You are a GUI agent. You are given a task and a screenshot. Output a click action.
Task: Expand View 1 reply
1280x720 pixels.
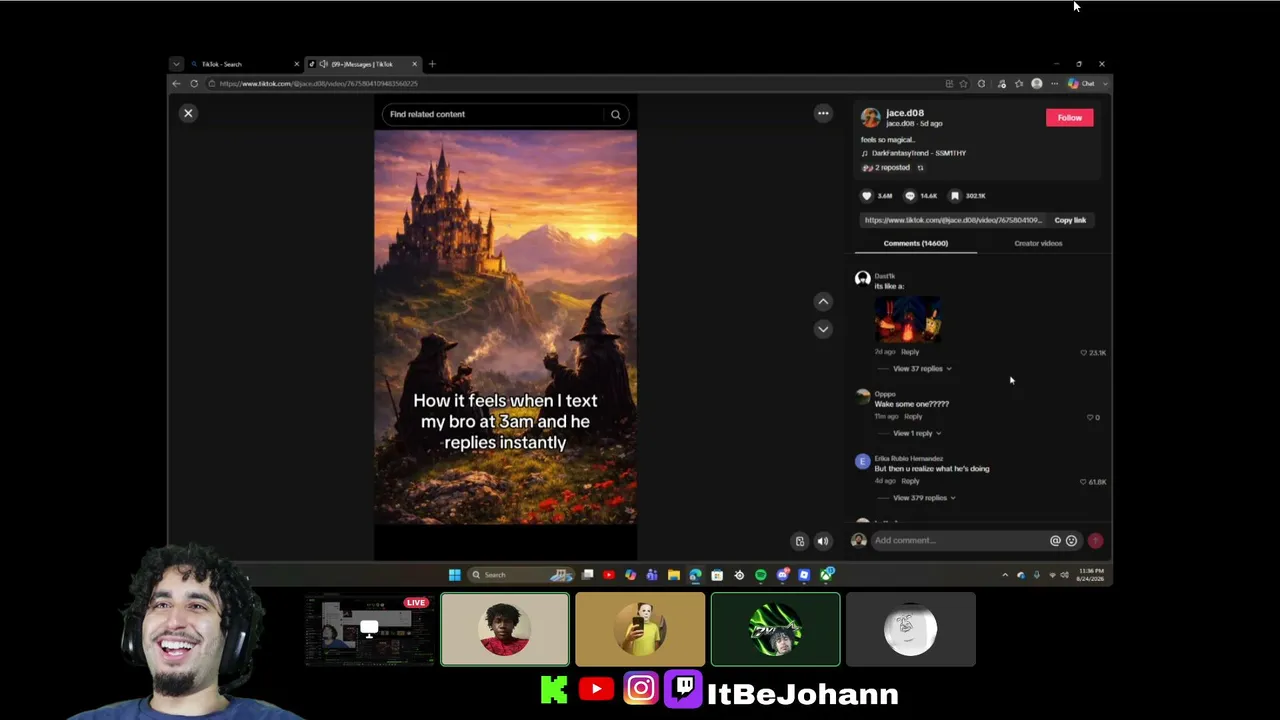pos(916,433)
